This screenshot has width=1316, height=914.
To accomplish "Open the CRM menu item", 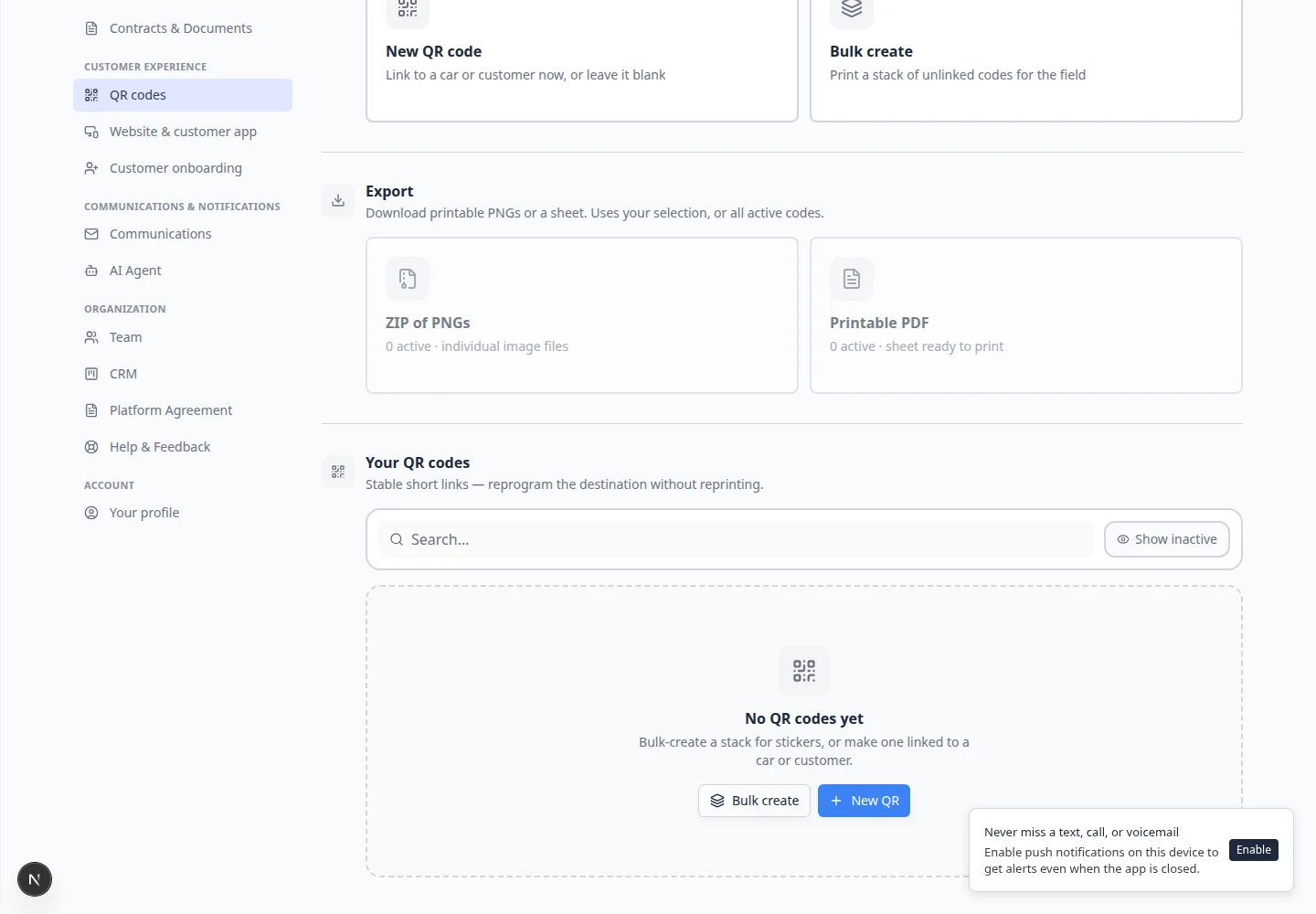I will tap(183, 374).
